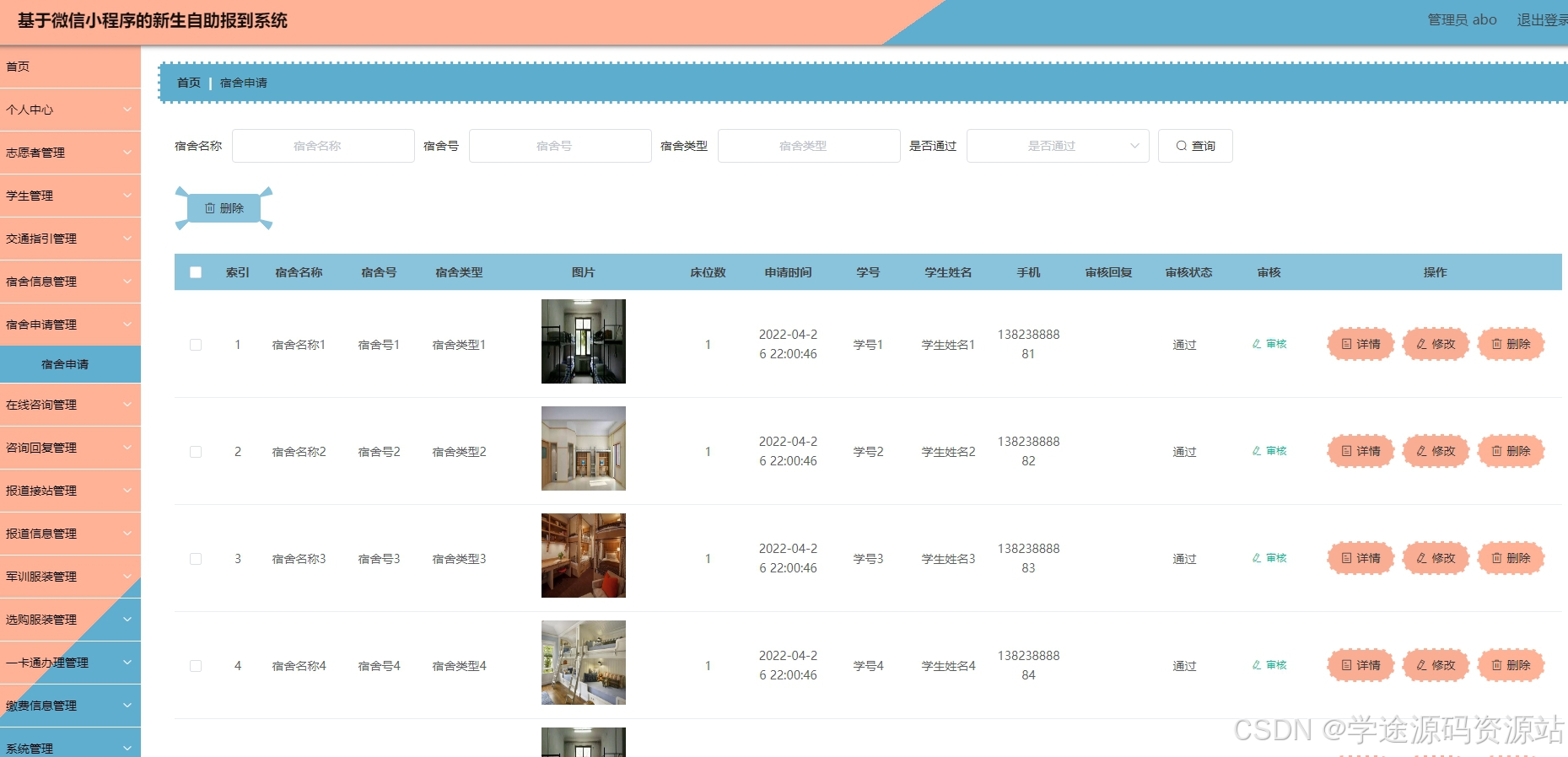1568x757 pixels.
Task: Click cell text 宿舍类型2
Action: pos(459,452)
